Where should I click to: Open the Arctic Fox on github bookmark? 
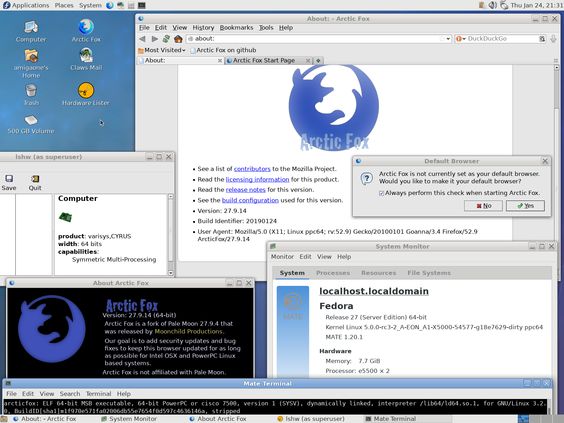click(x=223, y=50)
